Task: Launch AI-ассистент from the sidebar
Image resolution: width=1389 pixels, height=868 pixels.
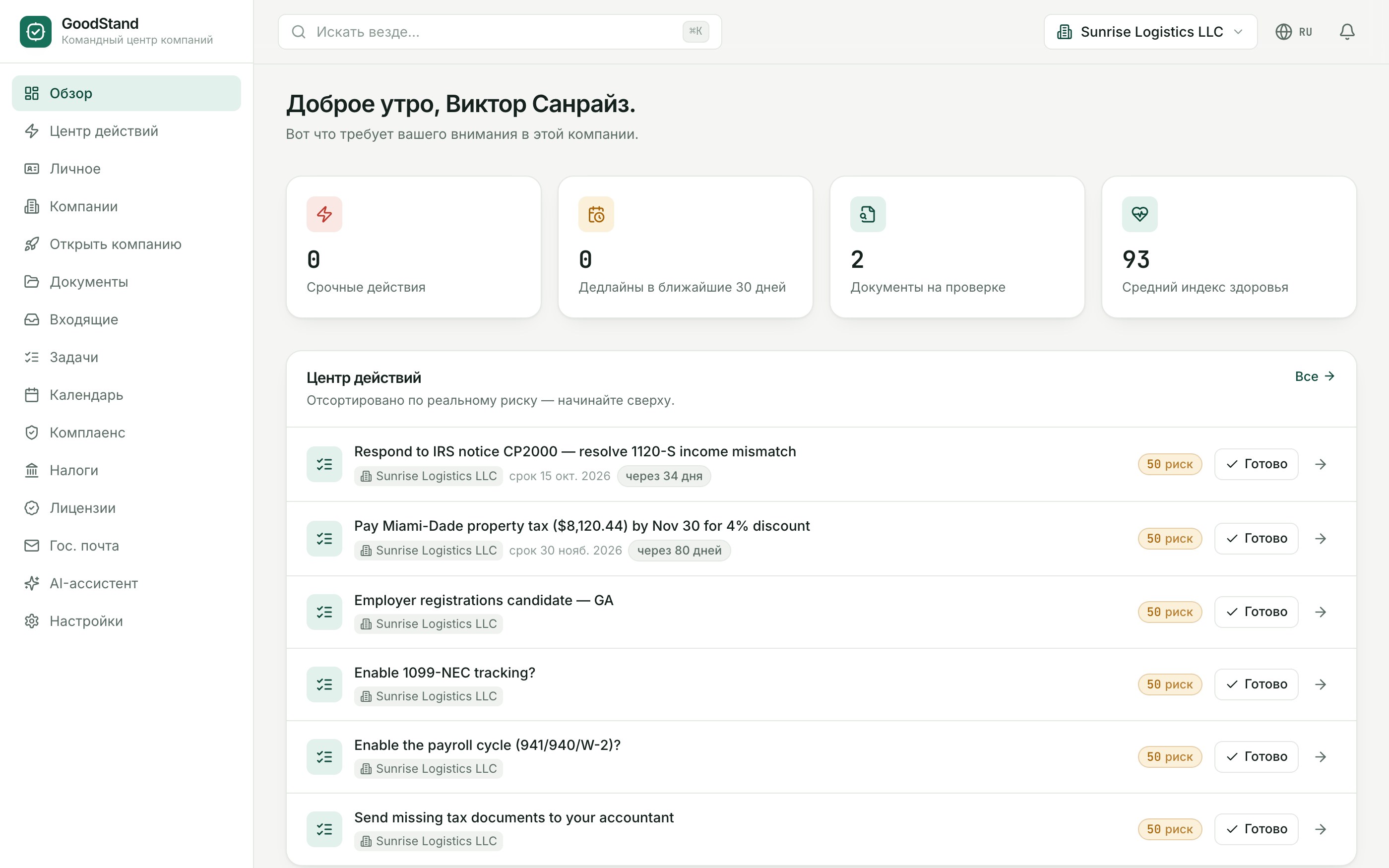Action: pyautogui.click(x=126, y=583)
